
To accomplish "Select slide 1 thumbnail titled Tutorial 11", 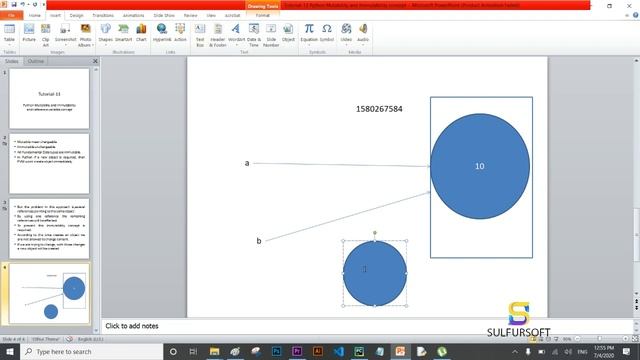I will tap(49, 98).
